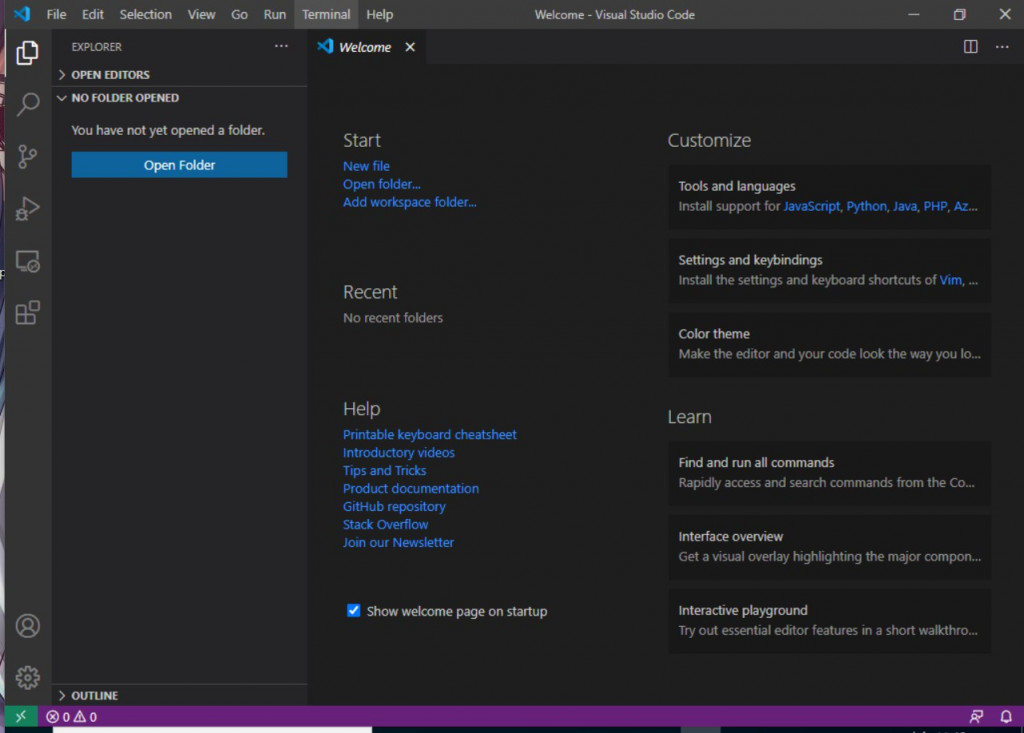The height and width of the screenshot is (733, 1024).
Task: Open the Interactive playground card
Action: tap(829, 620)
